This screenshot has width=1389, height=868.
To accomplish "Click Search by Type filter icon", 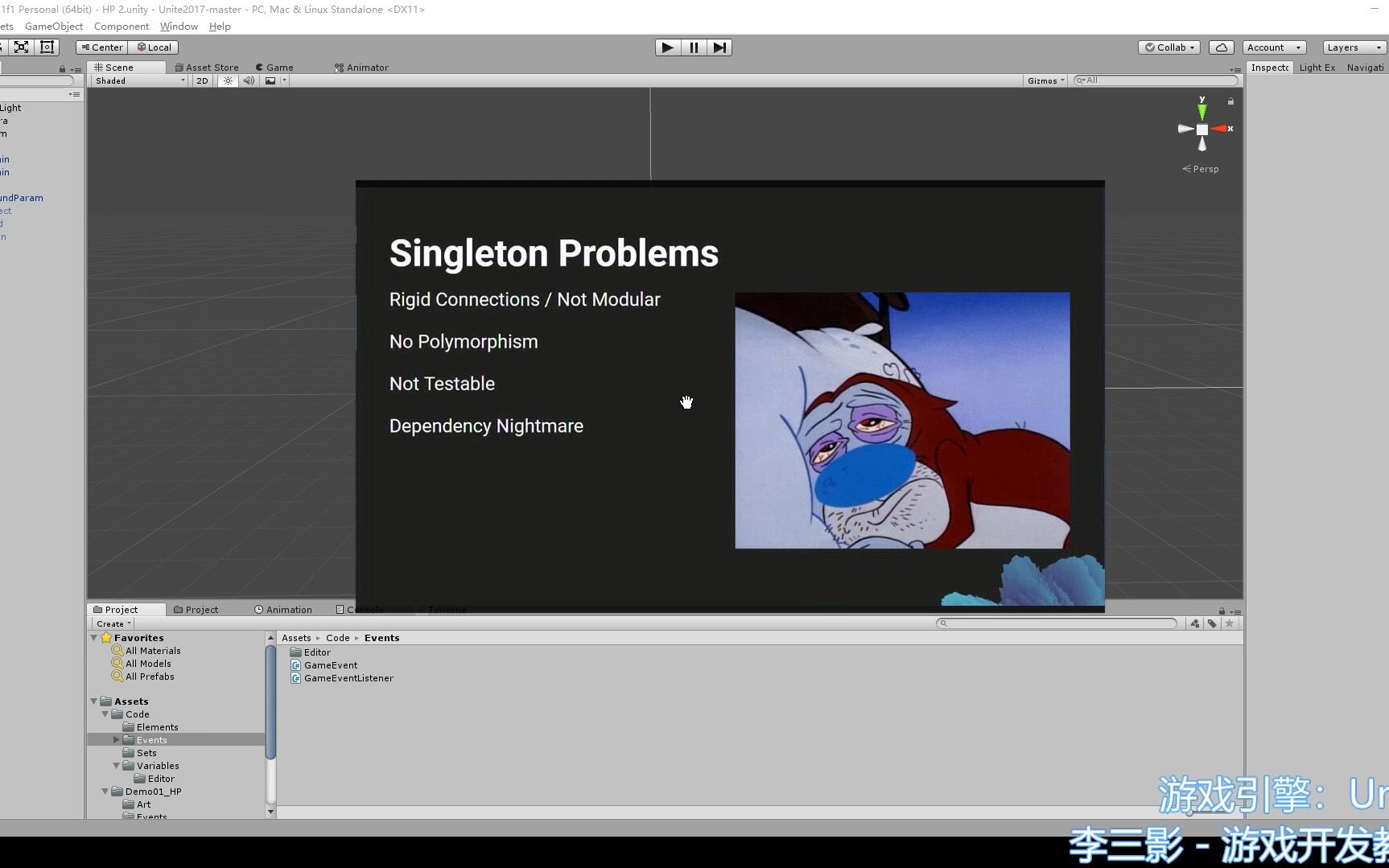I will pos(1194,623).
